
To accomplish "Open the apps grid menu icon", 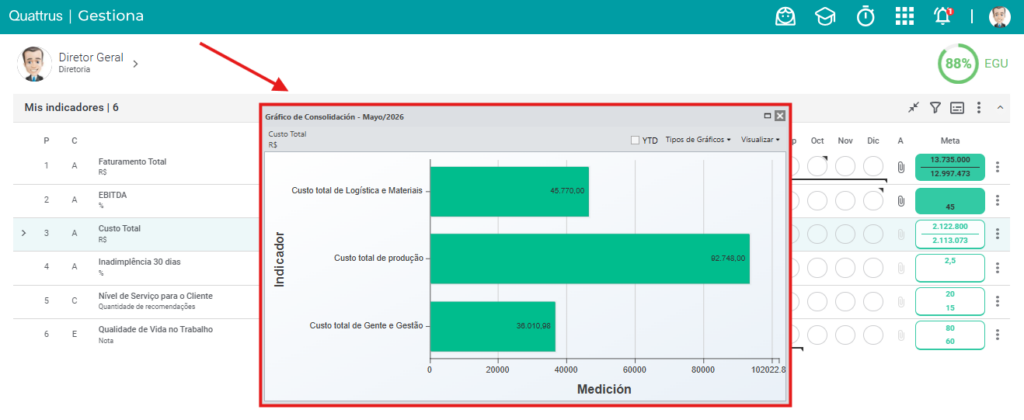I will [x=904, y=16].
